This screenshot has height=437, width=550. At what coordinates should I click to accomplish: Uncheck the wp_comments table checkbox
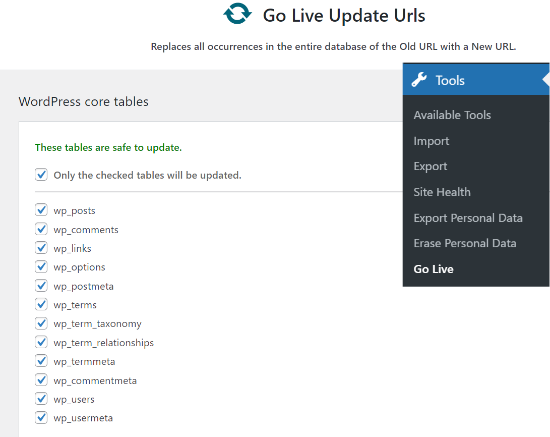point(41,229)
